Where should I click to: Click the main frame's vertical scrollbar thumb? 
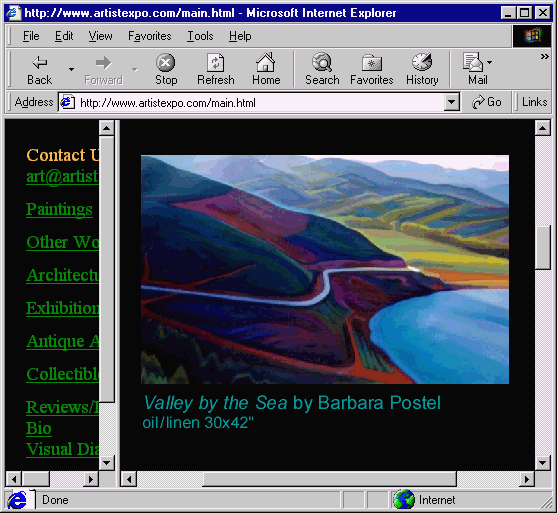[543, 248]
